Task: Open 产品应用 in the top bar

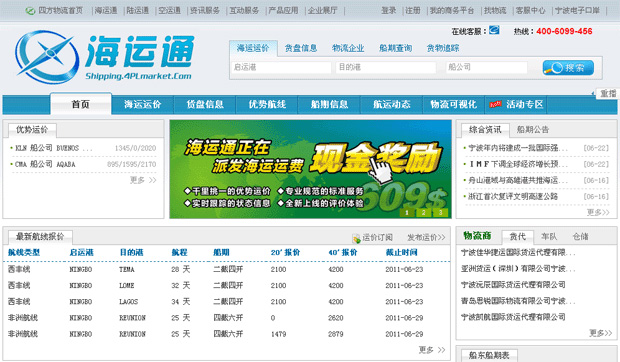Action: coord(283,11)
